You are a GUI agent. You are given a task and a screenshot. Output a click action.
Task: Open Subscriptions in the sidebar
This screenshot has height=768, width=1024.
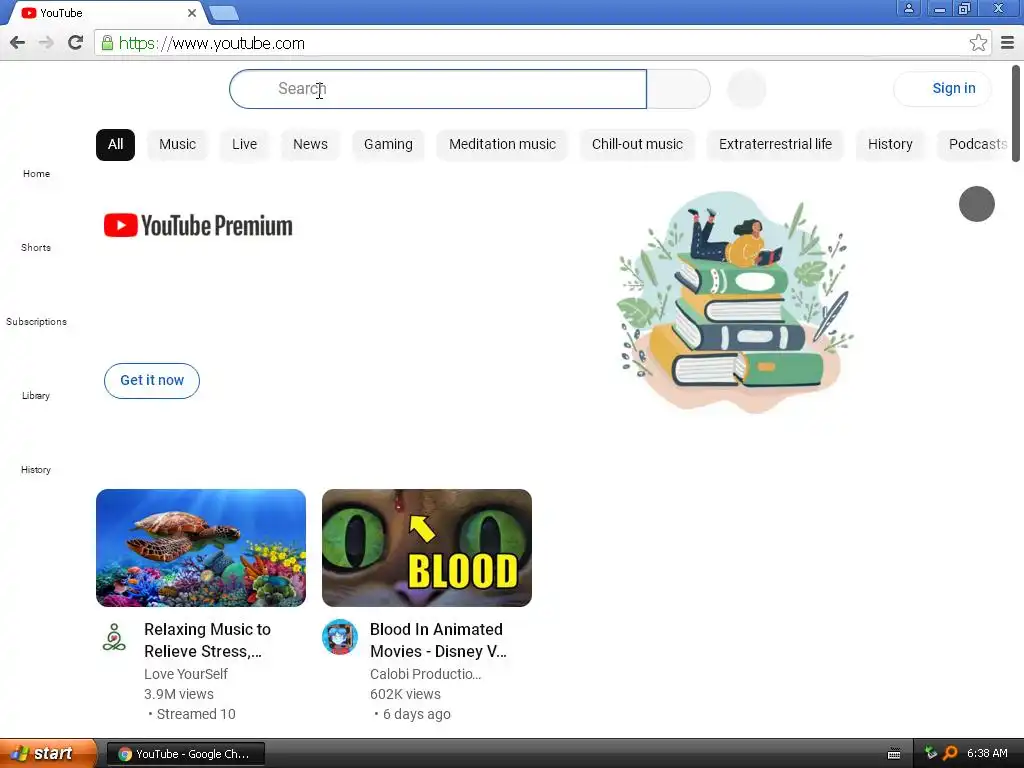(37, 321)
